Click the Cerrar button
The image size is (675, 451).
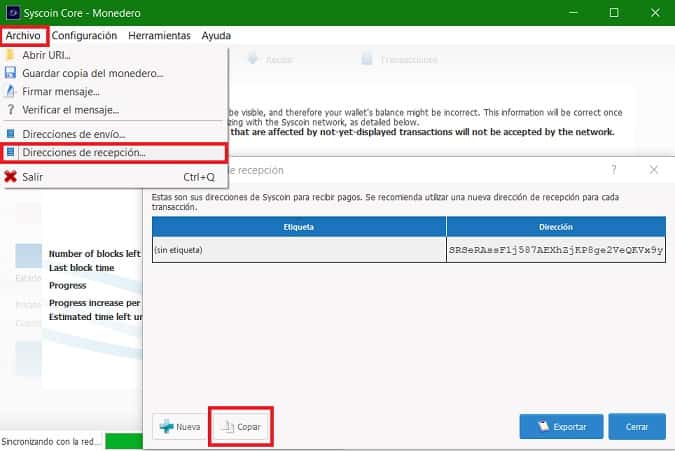(x=637, y=426)
